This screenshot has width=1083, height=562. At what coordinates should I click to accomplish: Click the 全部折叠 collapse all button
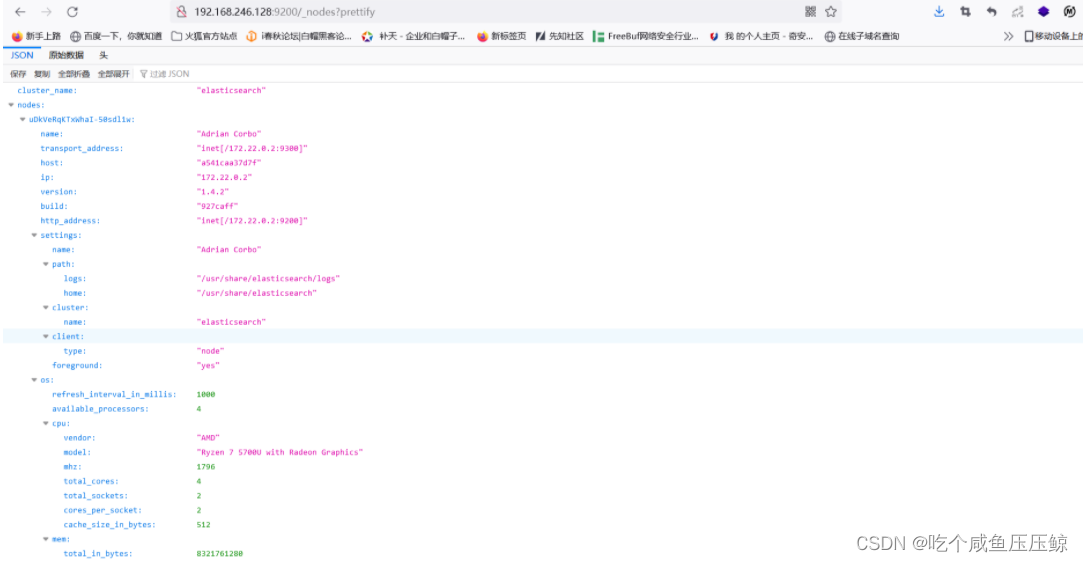coord(74,74)
